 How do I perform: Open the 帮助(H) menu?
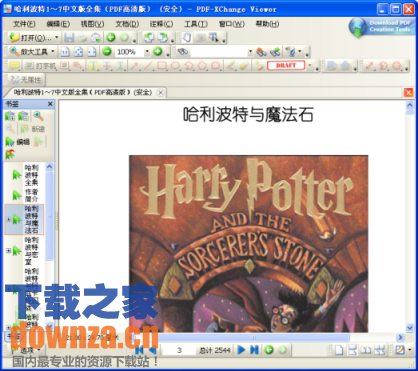pyautogui.click(x=267, y=24)
